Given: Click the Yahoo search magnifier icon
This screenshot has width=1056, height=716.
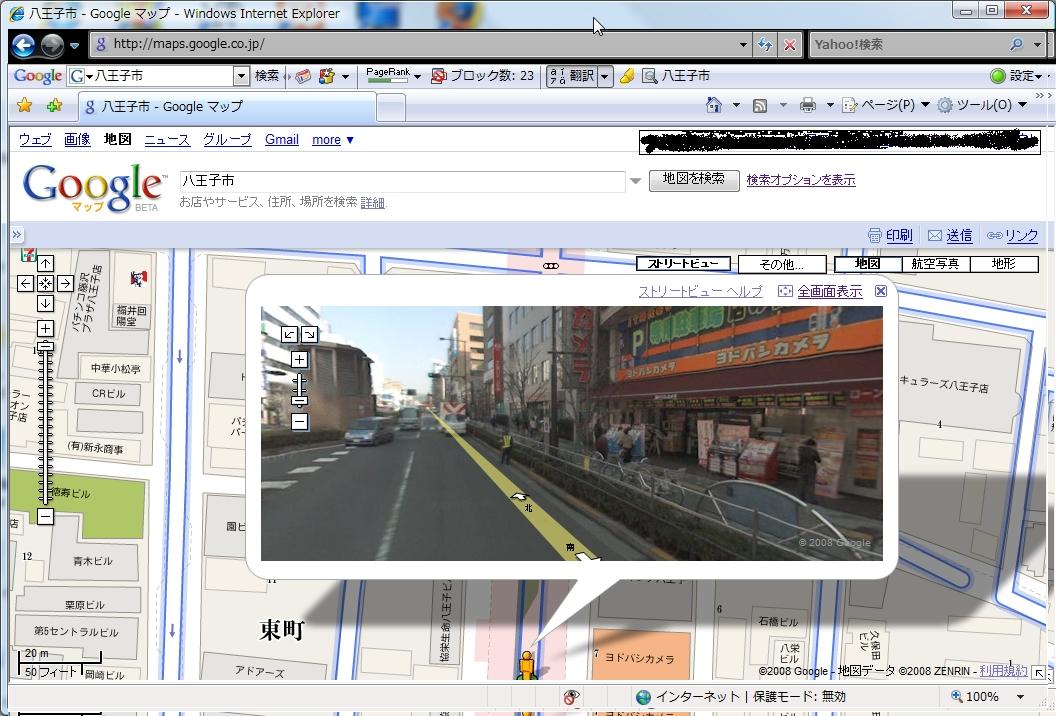Looking at the screenshot, I should 1016,44.
